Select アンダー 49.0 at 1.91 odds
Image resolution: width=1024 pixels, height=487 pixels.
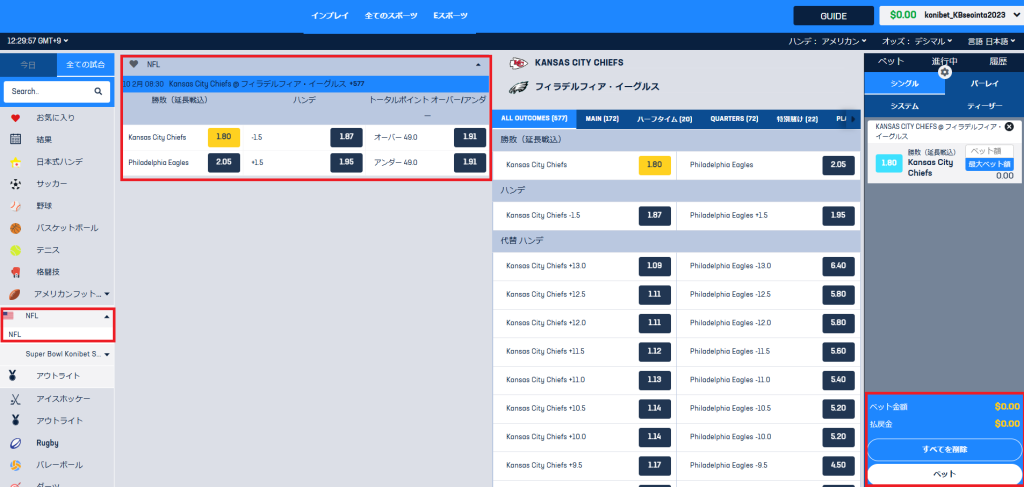tap(470, 163)
